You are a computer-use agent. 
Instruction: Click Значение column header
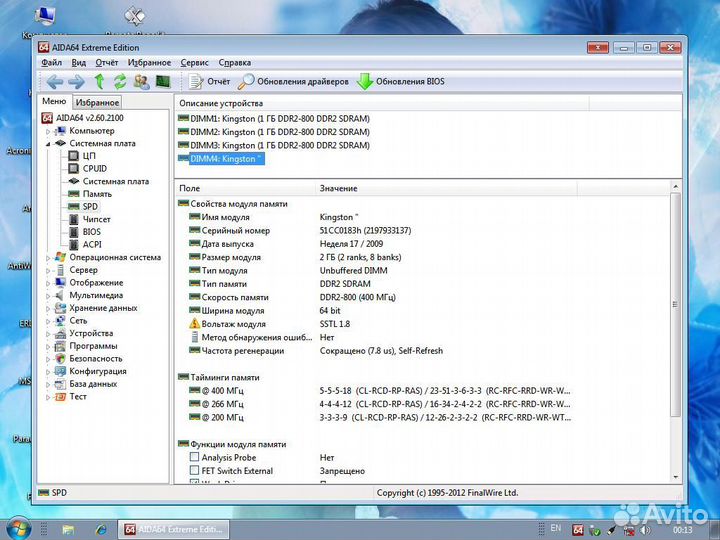(446, 188)
